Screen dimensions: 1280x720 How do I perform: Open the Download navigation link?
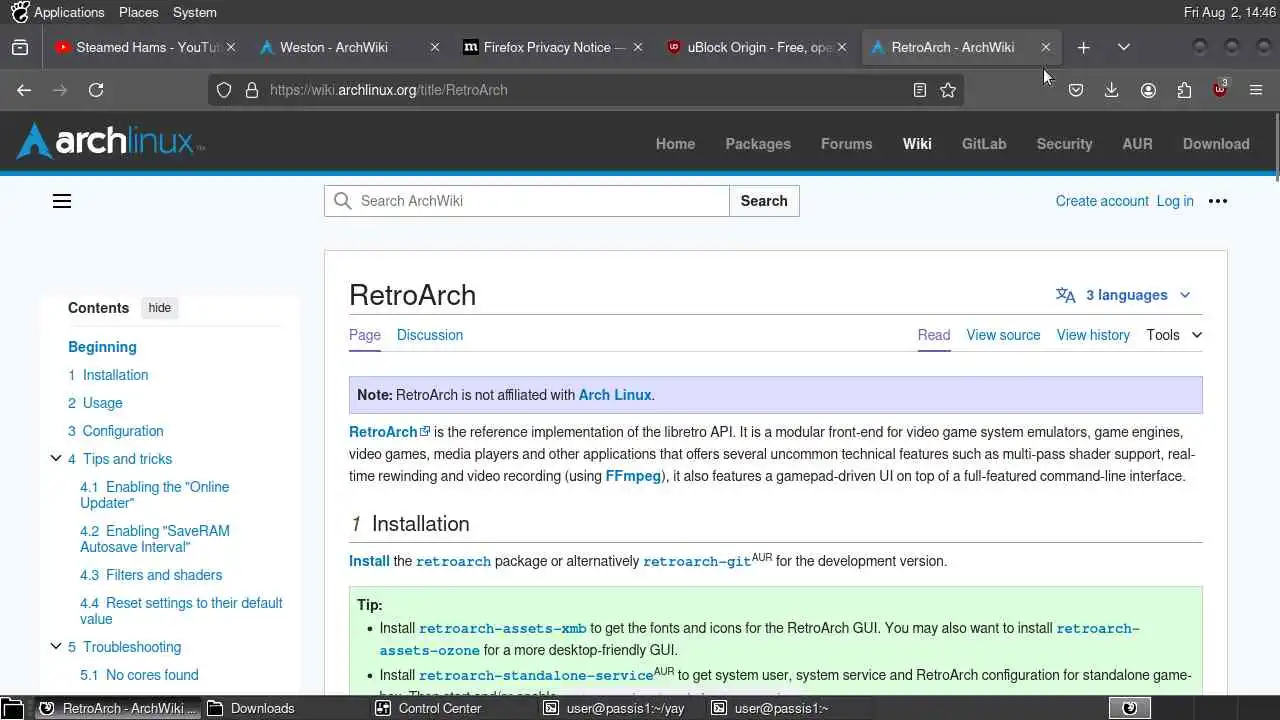(x=1216, y=144)
